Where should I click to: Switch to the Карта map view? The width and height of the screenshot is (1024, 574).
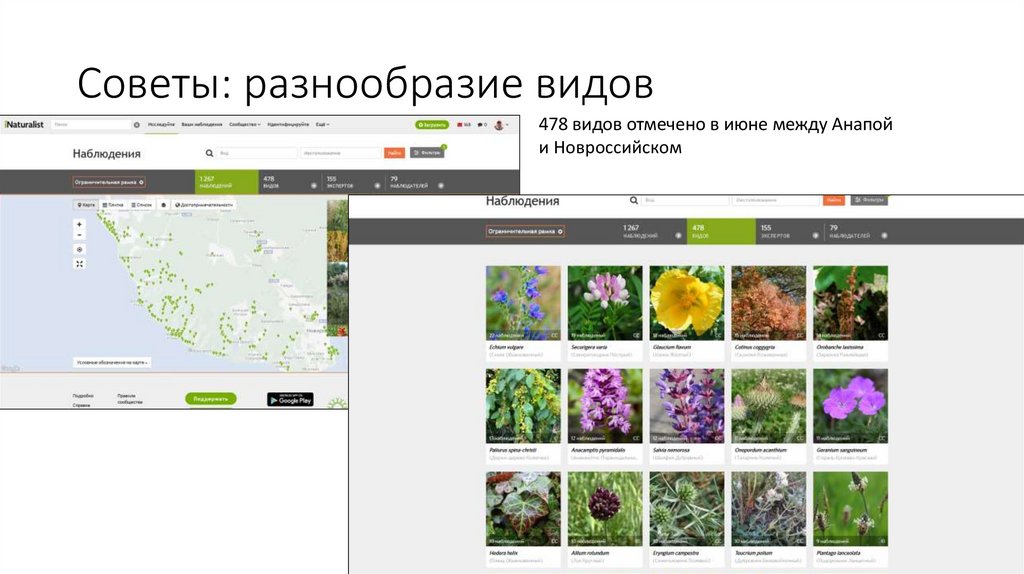click(86, 205)
